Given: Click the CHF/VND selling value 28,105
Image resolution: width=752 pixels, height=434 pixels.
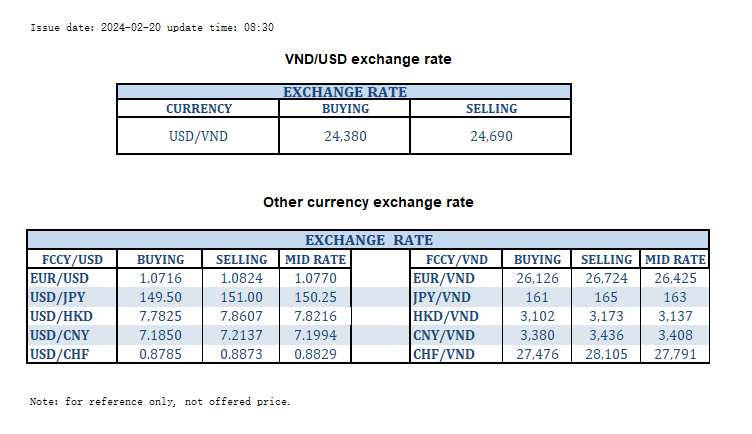Looking at the screenshot, I should point(607,354).
